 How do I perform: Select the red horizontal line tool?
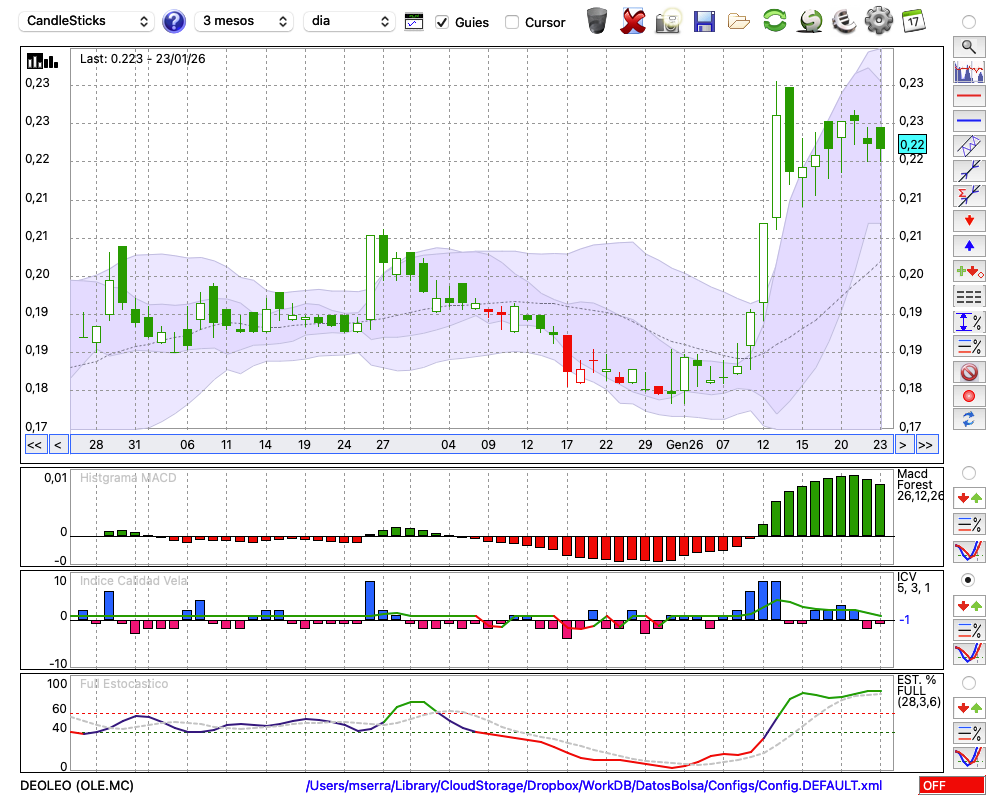(x=968, y=97)
